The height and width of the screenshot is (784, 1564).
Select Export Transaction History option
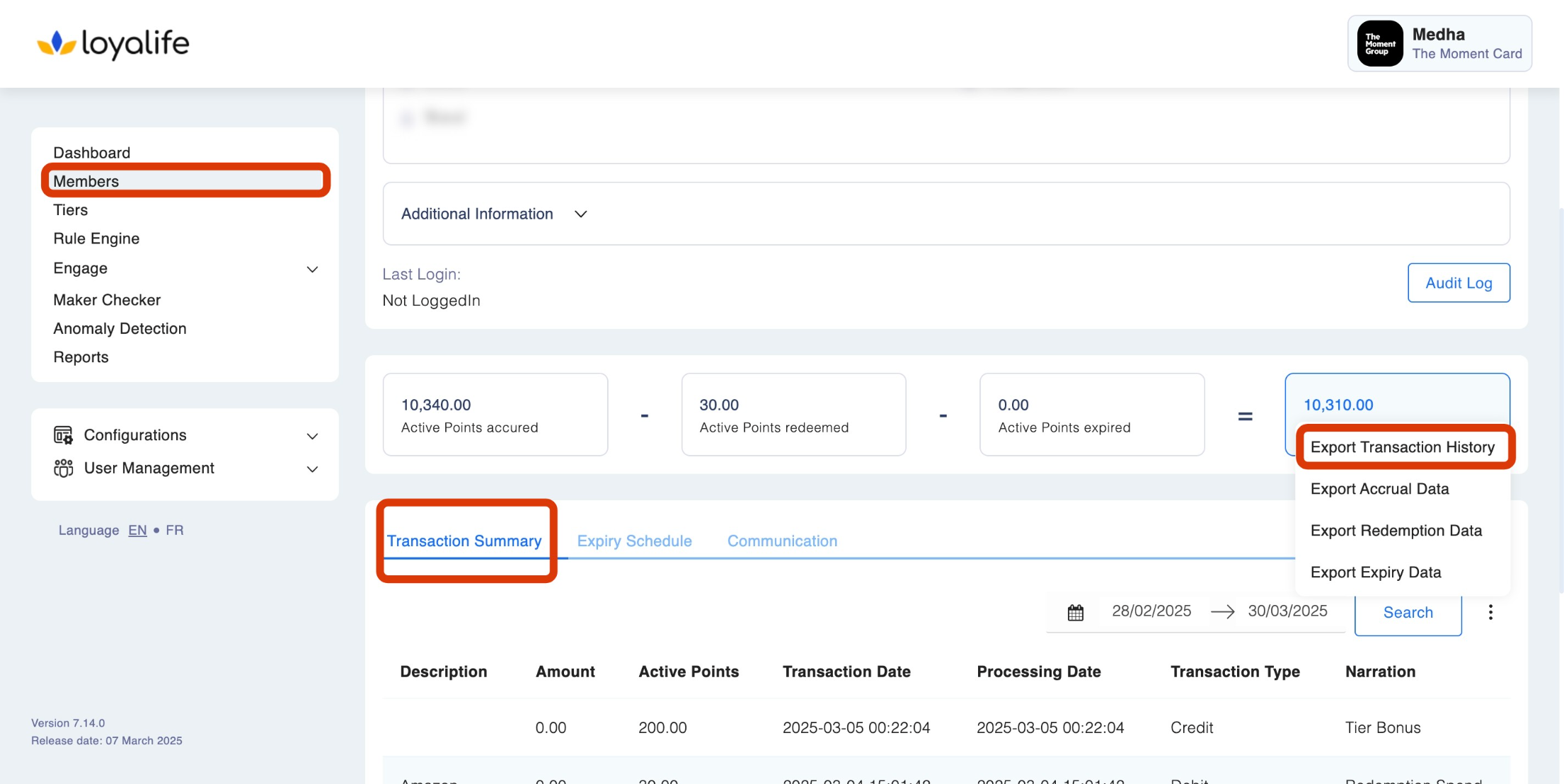click(x=1402, y=447)
